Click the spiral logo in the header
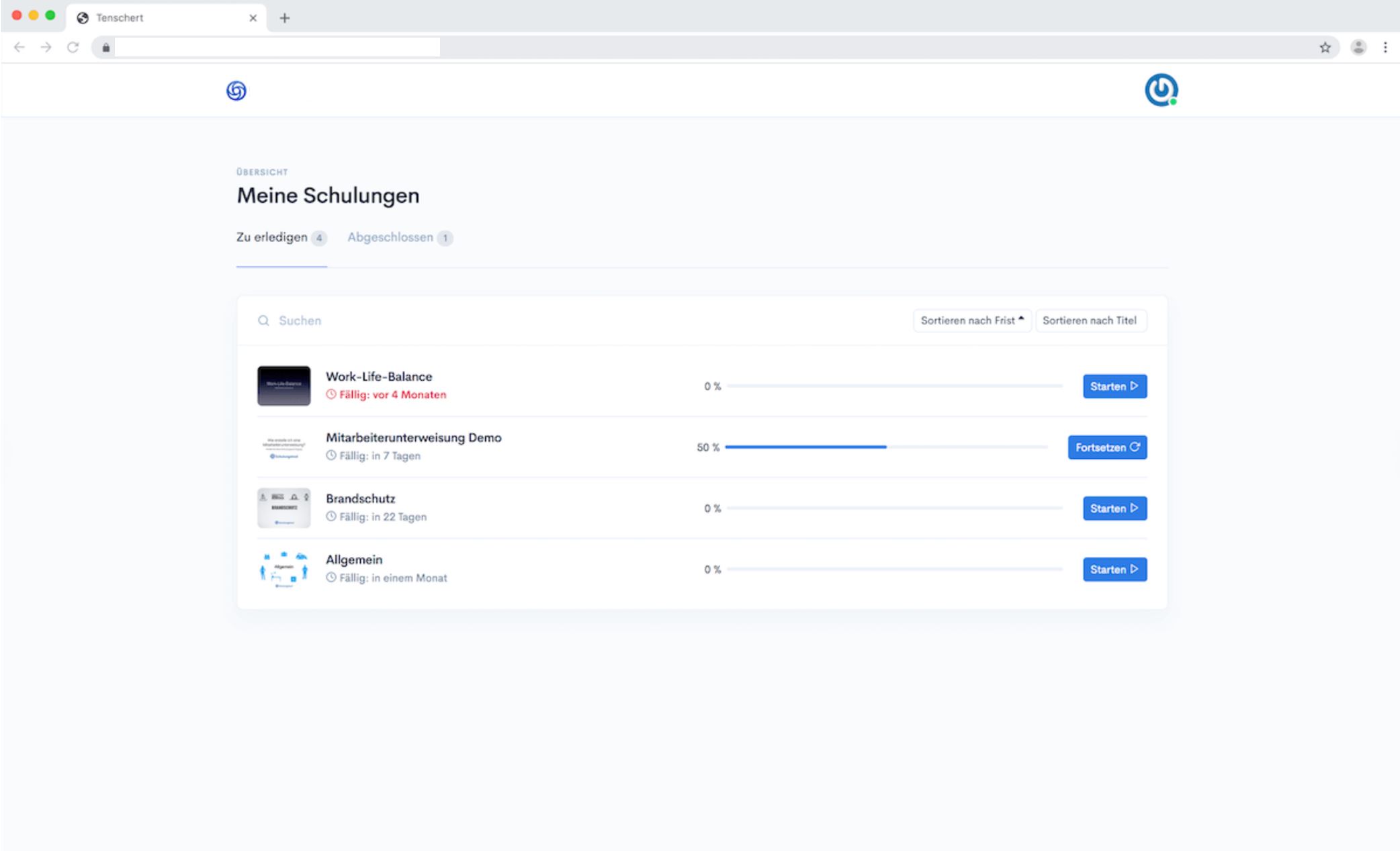Screen dimensions: 1400x851 point(236,90)
